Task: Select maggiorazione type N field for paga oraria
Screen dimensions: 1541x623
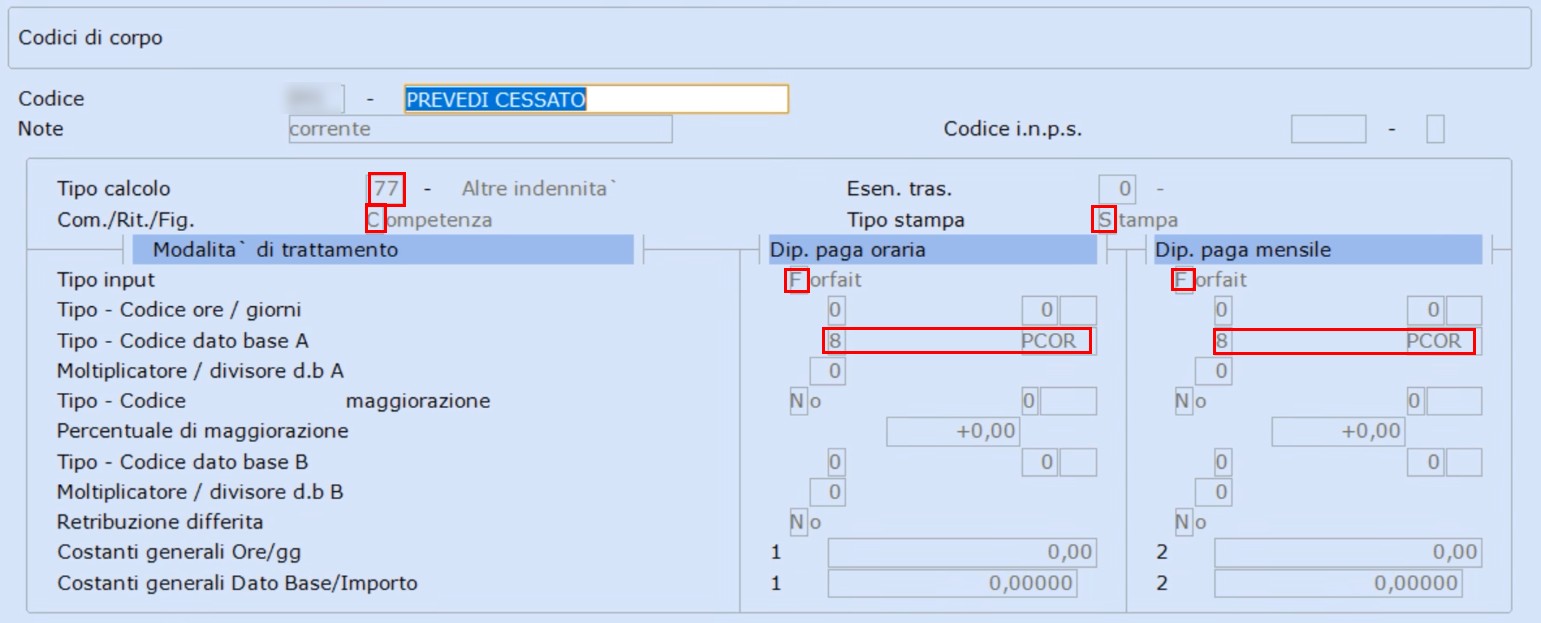Action: (797, 401)
